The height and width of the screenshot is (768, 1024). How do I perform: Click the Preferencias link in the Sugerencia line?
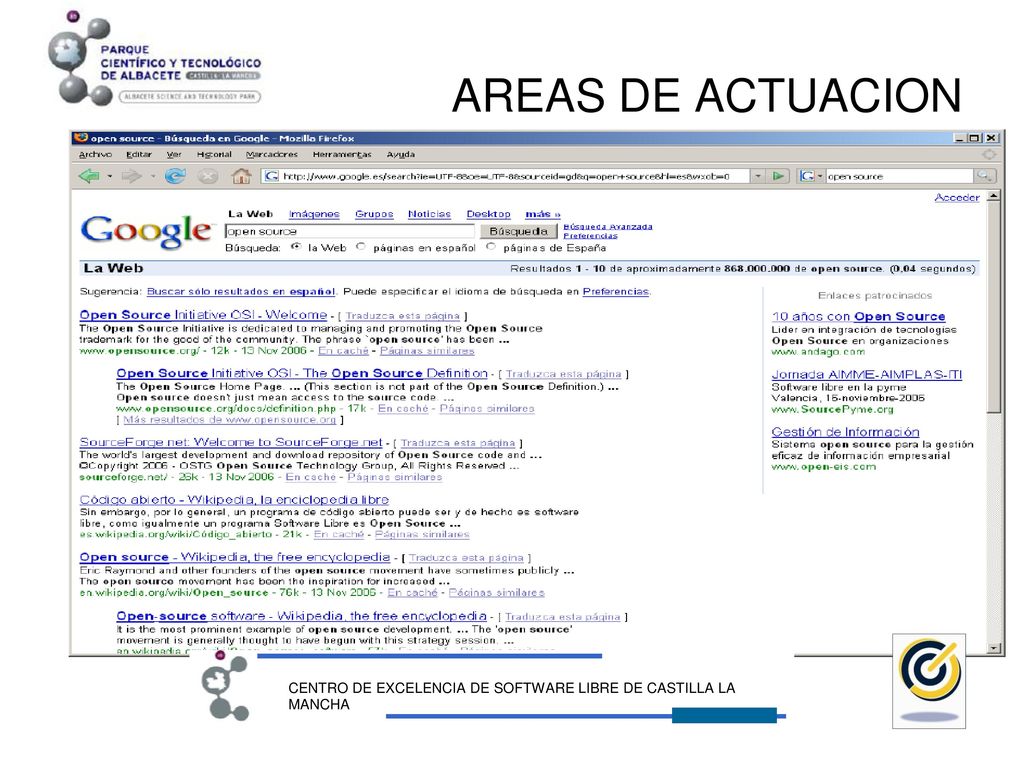click(x=616, y=292)
